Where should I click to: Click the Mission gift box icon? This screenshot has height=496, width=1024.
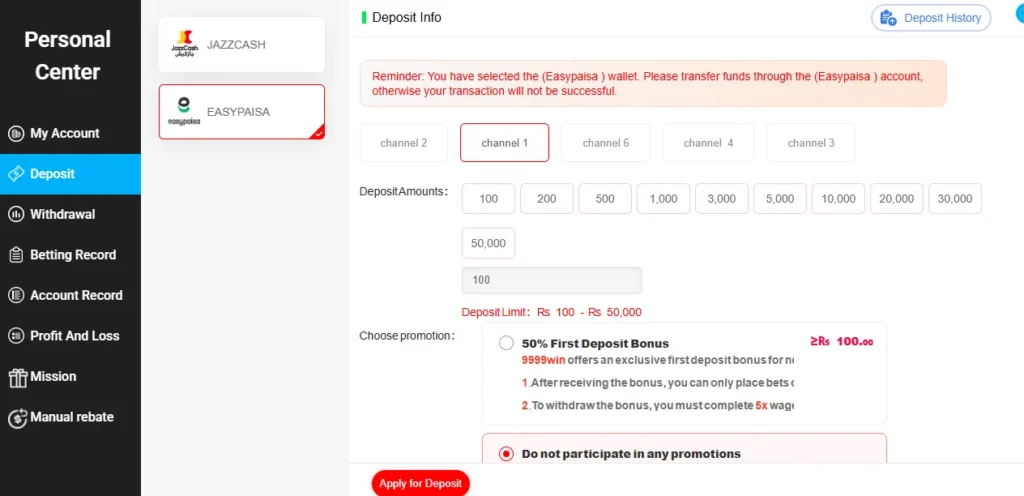[17, 377]
